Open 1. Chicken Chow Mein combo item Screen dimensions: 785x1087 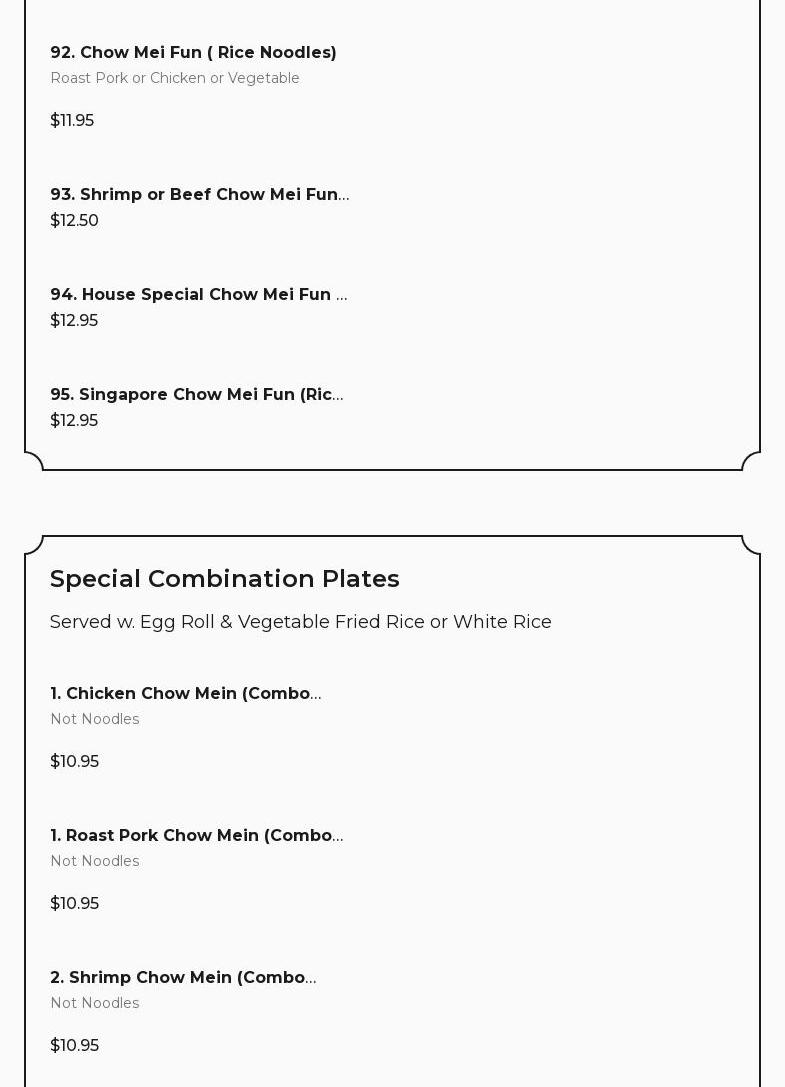(x=185, y=693)
